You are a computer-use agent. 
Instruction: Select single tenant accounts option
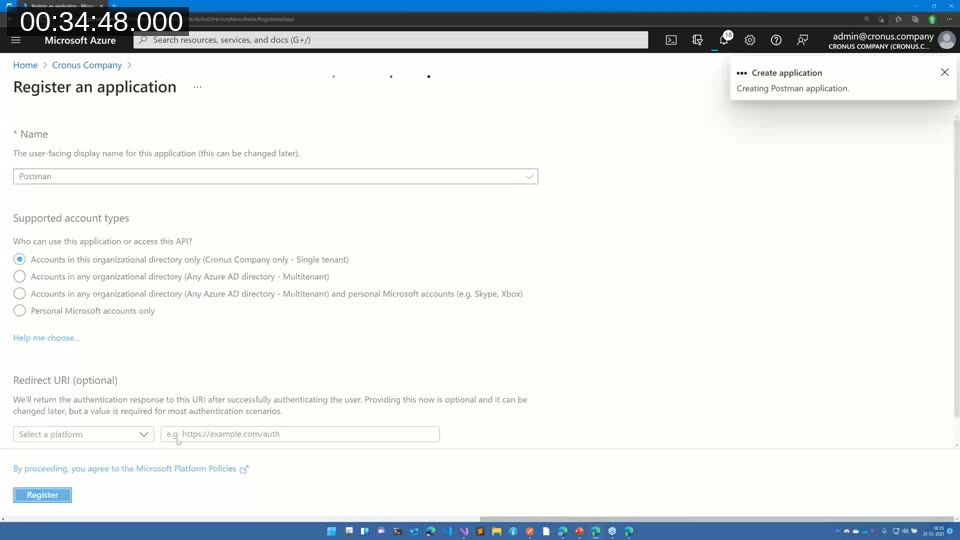coord(20,260)
